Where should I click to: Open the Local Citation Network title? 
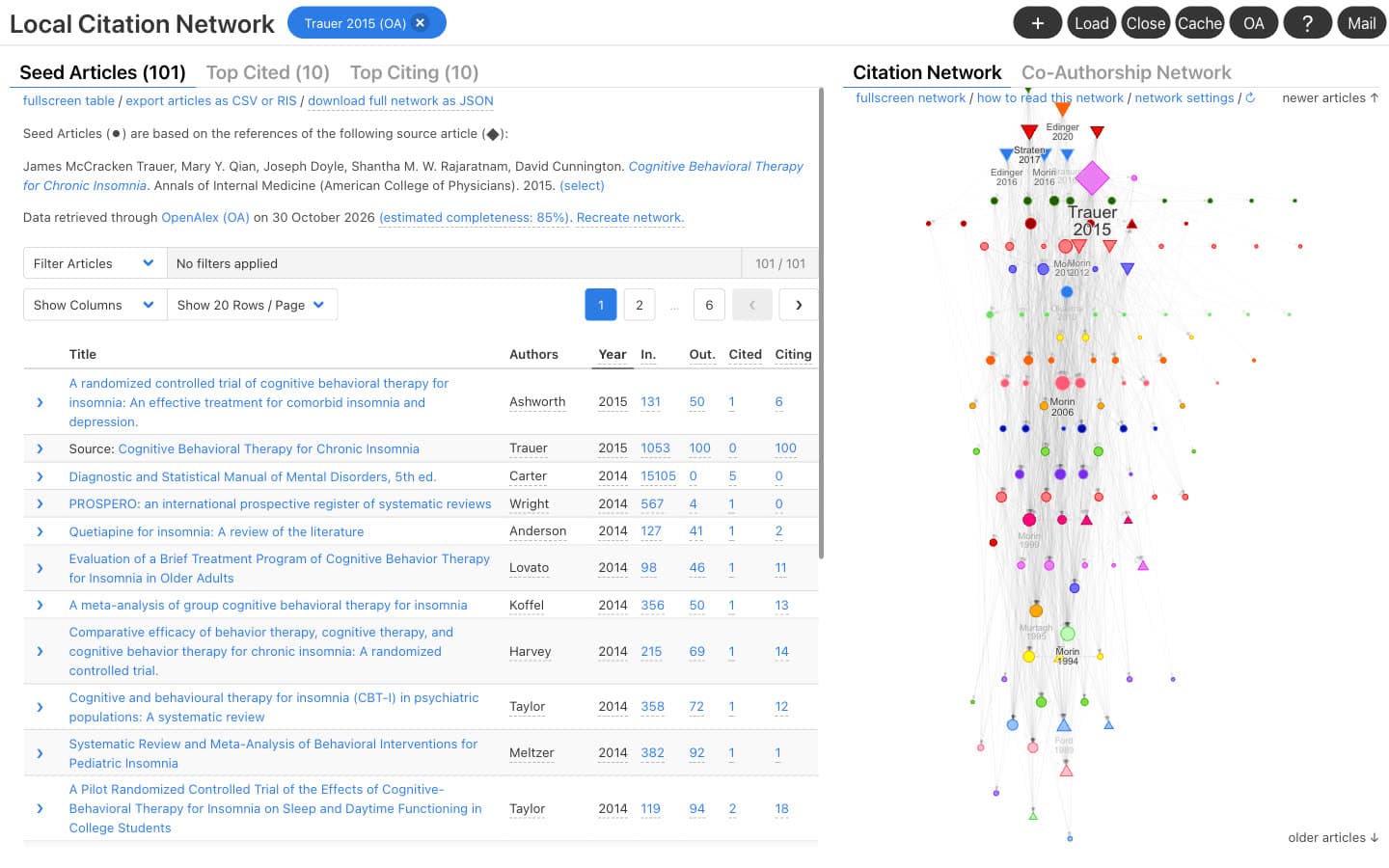(x=143, y=24)
